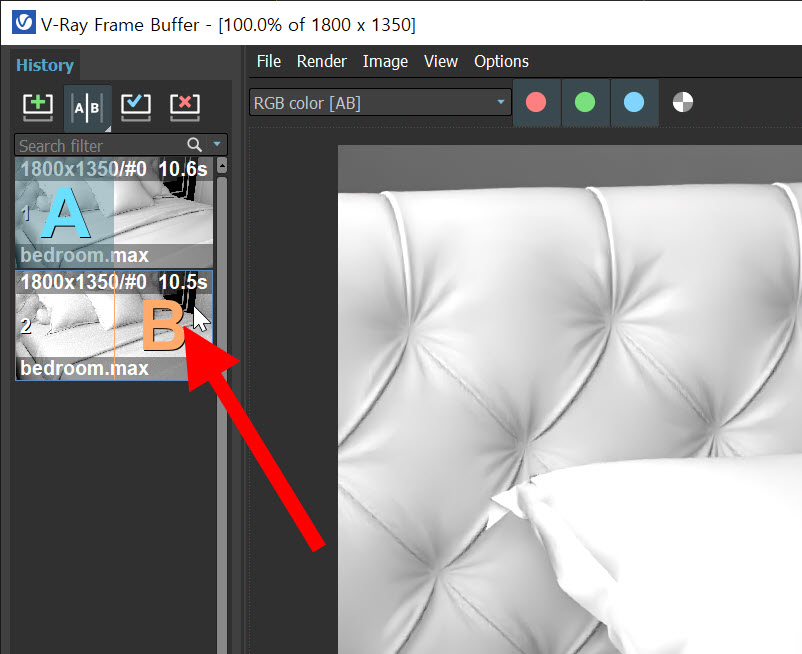Click the history list scroll up arrow
Image resolution: width=802 pixels, height=654 pixels.
(x=222, y=165)
